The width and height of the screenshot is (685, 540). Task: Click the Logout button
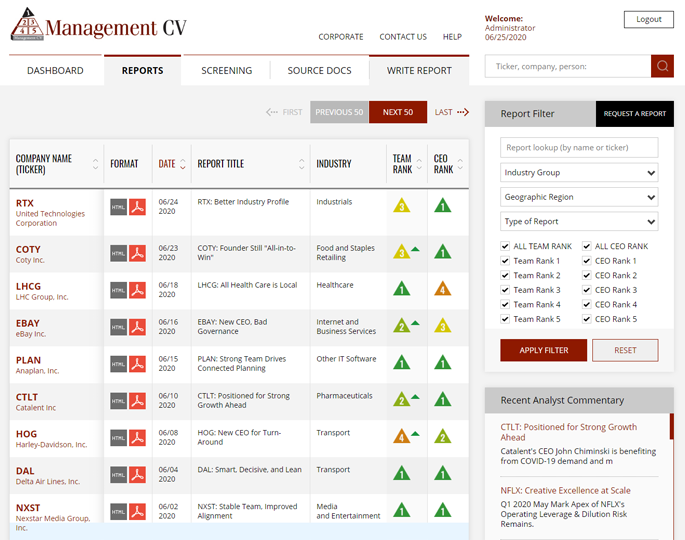click(x=649, y=19)
